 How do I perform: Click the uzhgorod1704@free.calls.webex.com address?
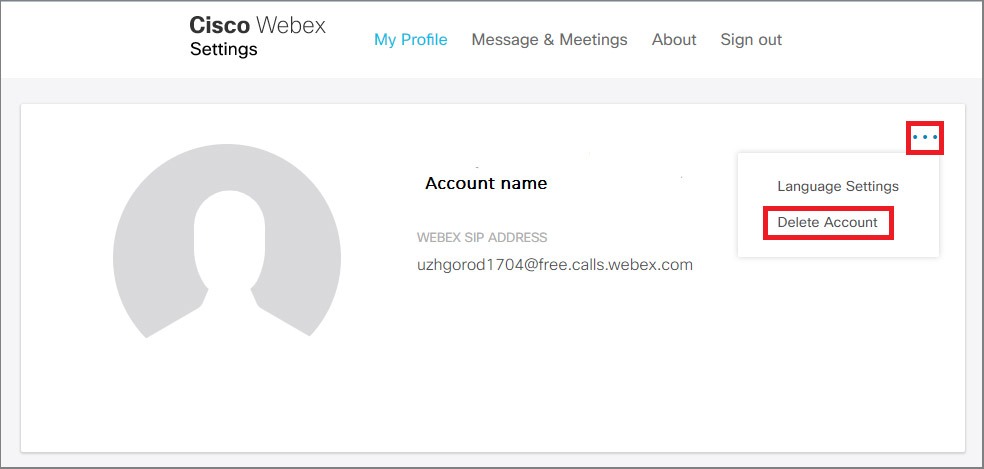click(x=555, y=265)
